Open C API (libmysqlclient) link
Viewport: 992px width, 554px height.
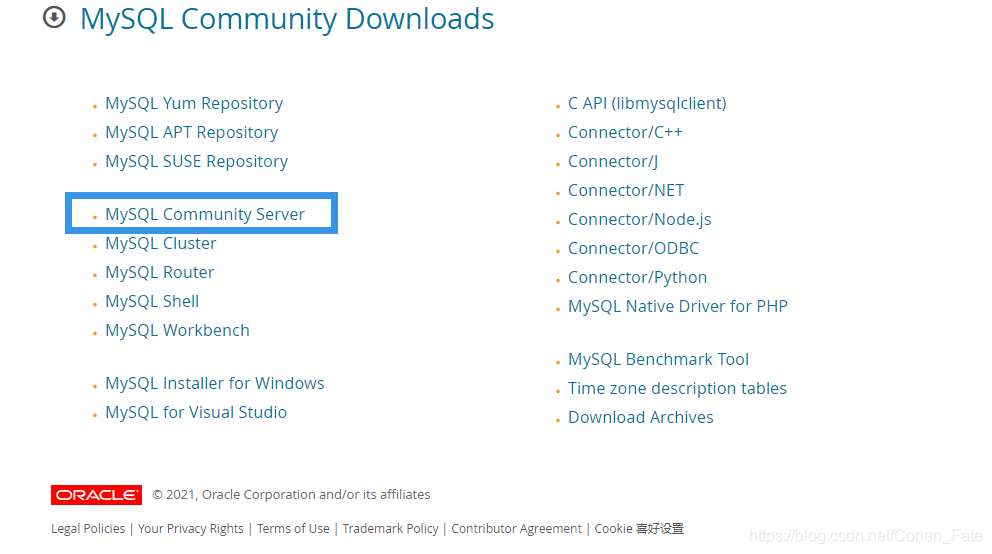pyautogui.click(x=647, y=103)
